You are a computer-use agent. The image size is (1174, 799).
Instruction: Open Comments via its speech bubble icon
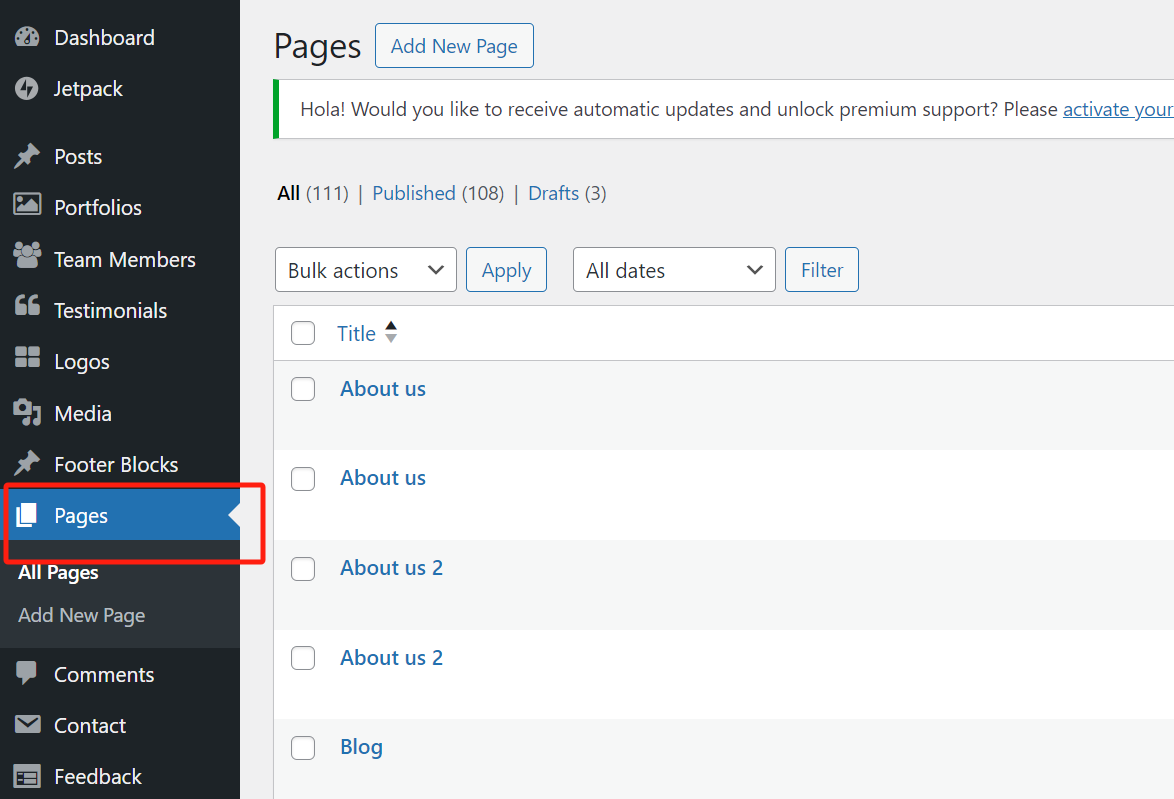[x=27, y=674]
